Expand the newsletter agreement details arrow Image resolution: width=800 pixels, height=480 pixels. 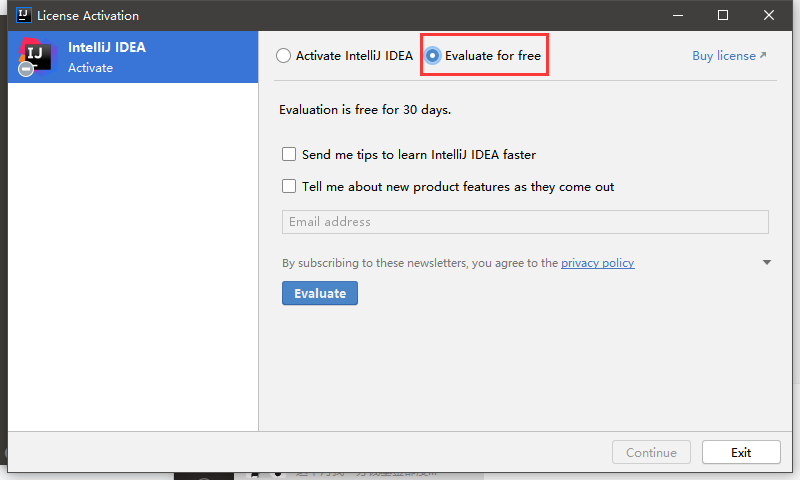pos(766,262)
